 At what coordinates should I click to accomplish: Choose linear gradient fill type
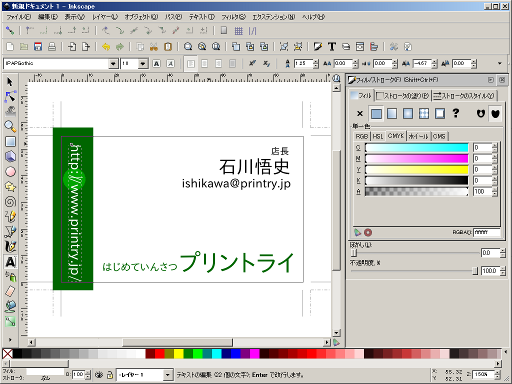coord(392,114)
